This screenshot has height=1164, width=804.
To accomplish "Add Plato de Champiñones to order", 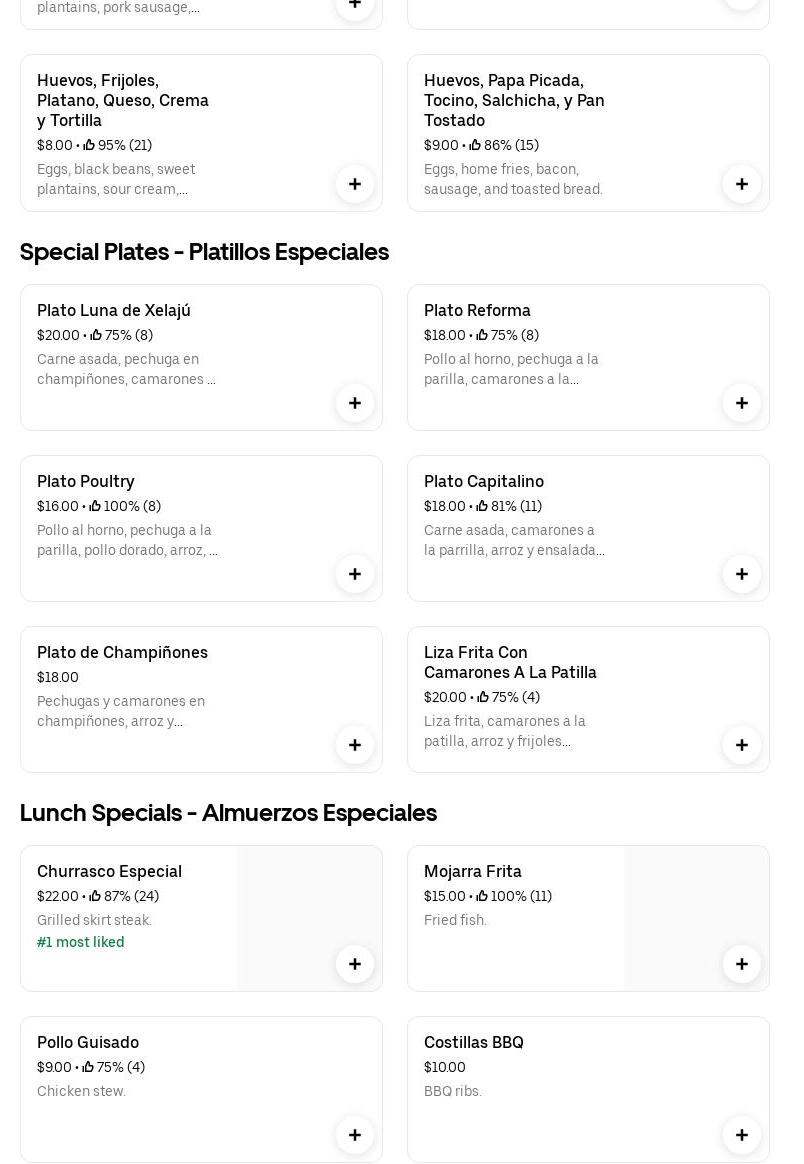I will (x=355, y=745).
